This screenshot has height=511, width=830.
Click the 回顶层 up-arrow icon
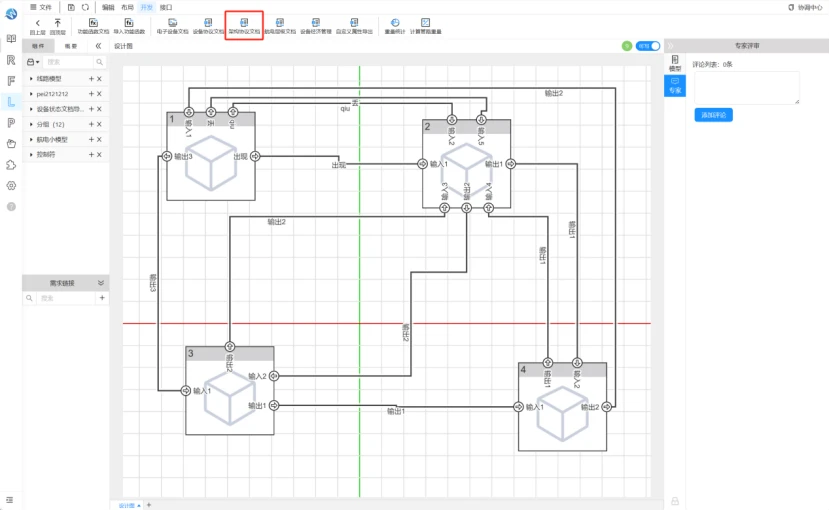coord(58,23)
